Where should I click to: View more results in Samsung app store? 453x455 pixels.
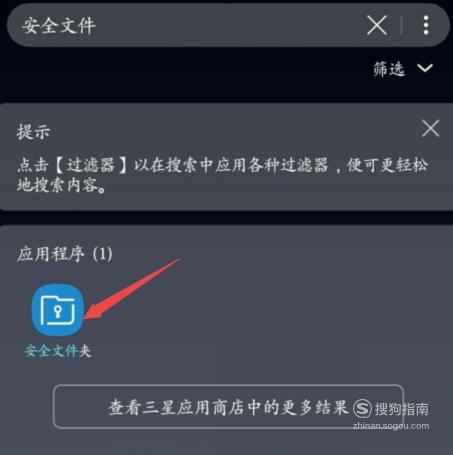click(228, 406)
